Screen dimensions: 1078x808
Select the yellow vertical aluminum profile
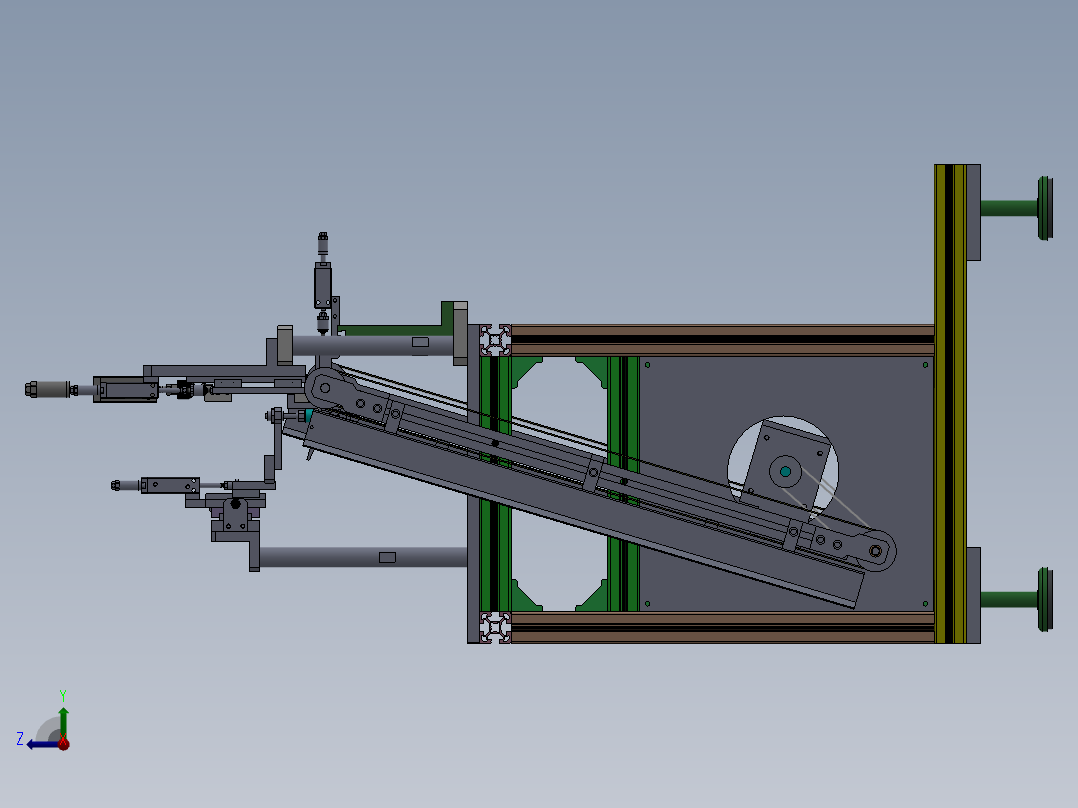click(x=950, y=404)
